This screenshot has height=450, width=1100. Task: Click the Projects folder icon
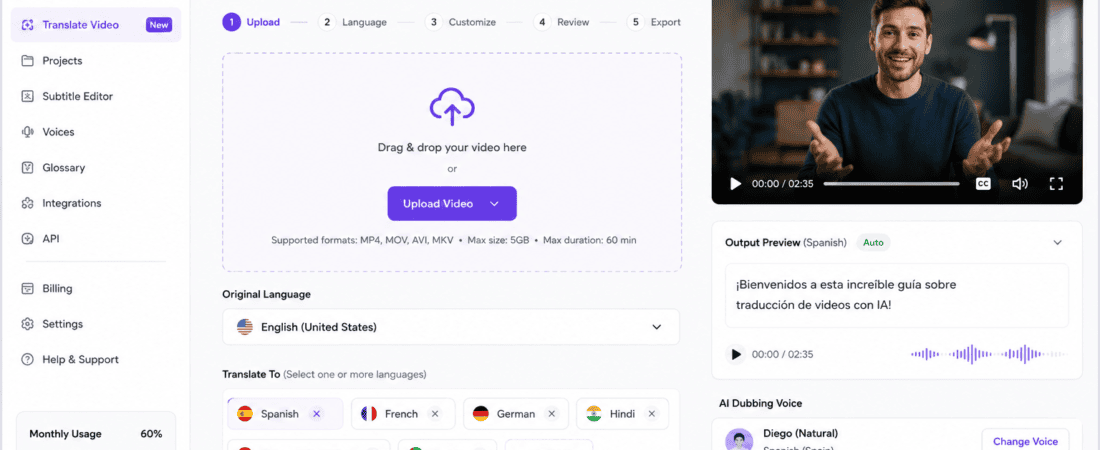[27, 60]
